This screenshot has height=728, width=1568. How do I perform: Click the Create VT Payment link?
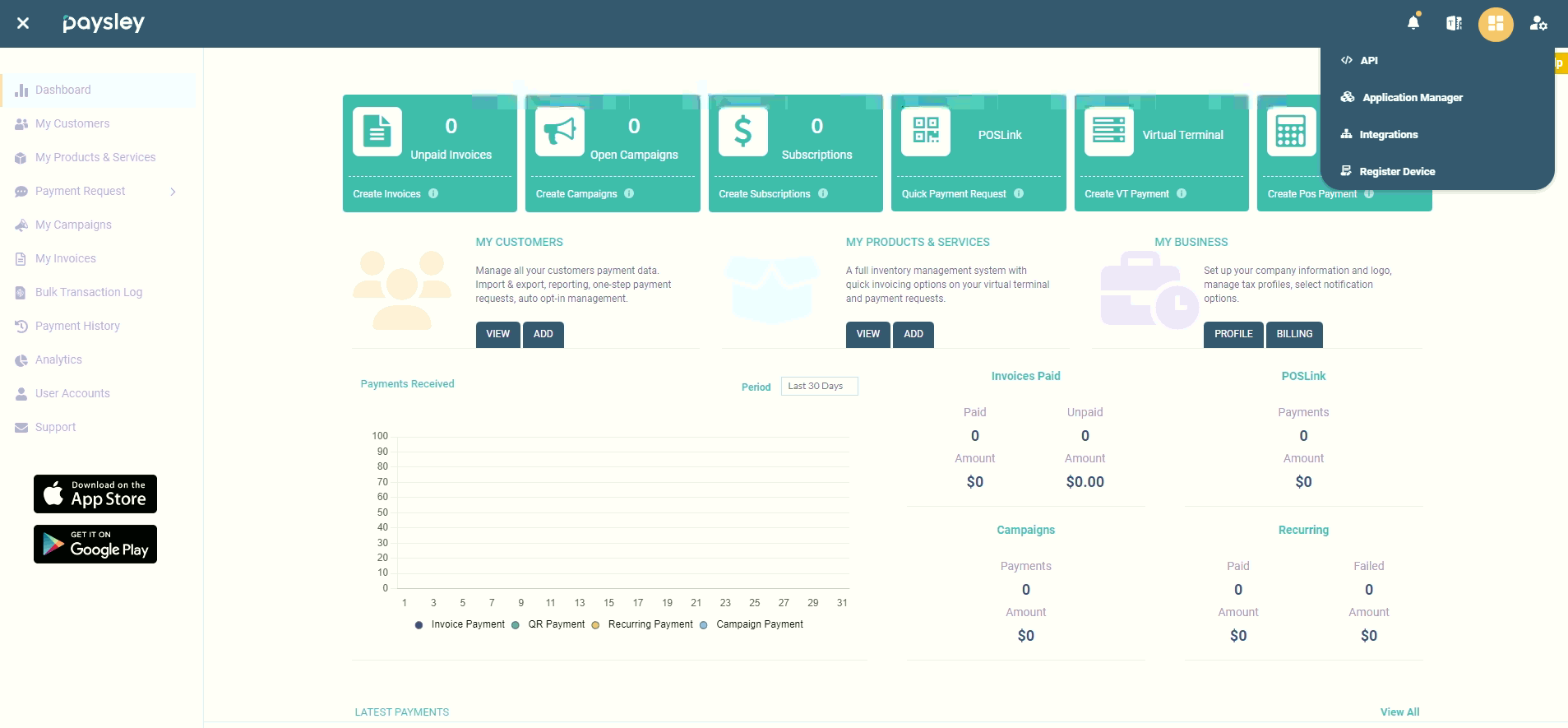click(x=1126, y=194)
